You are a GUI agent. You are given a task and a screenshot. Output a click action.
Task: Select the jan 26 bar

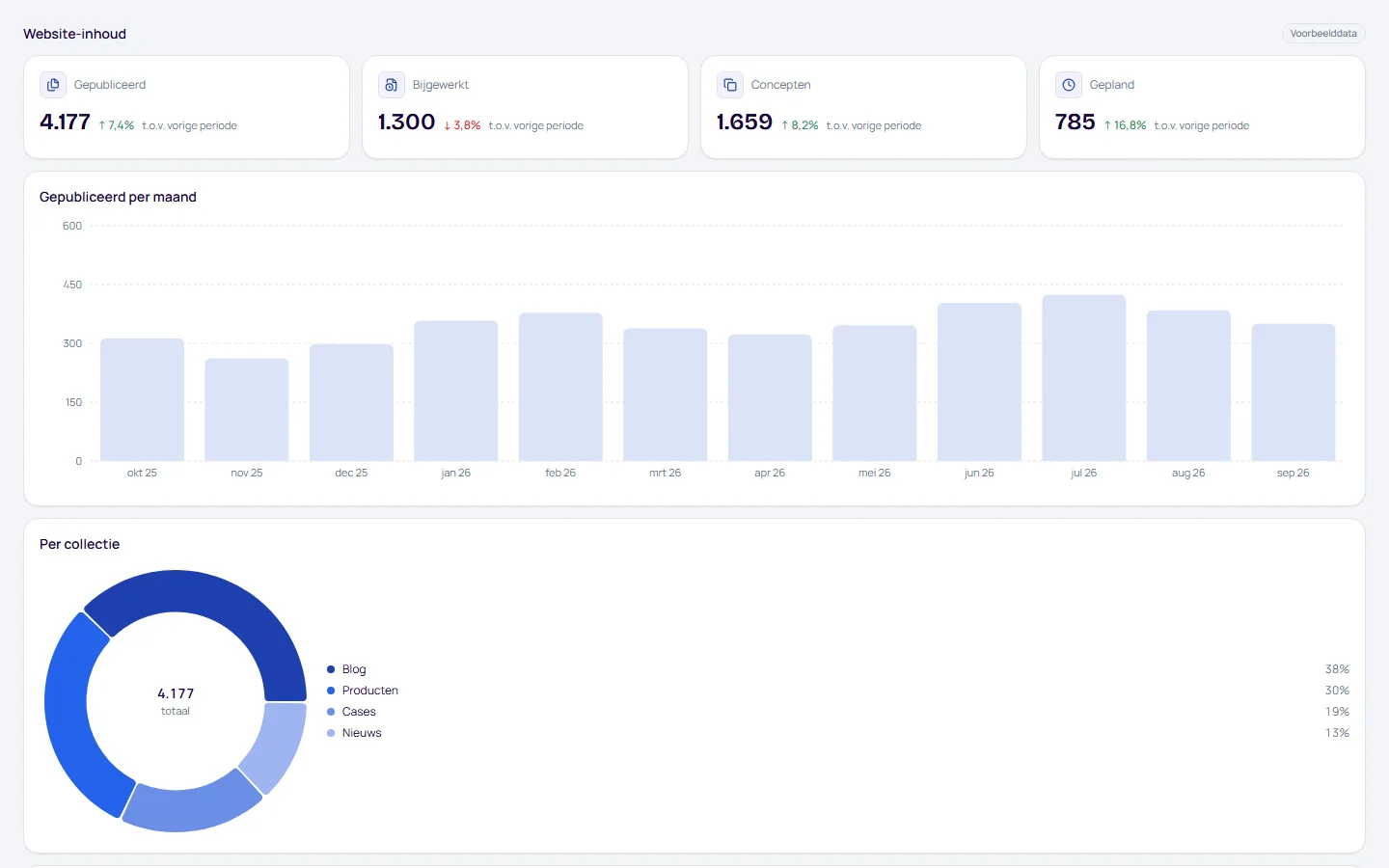pos(456,391)
